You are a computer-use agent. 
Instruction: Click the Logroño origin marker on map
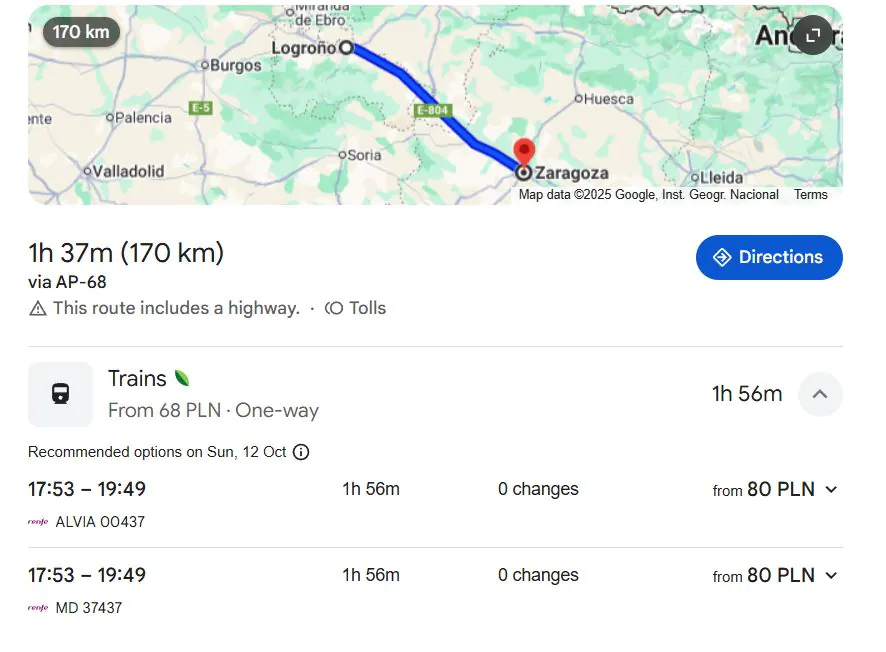(x=346, y=47)
